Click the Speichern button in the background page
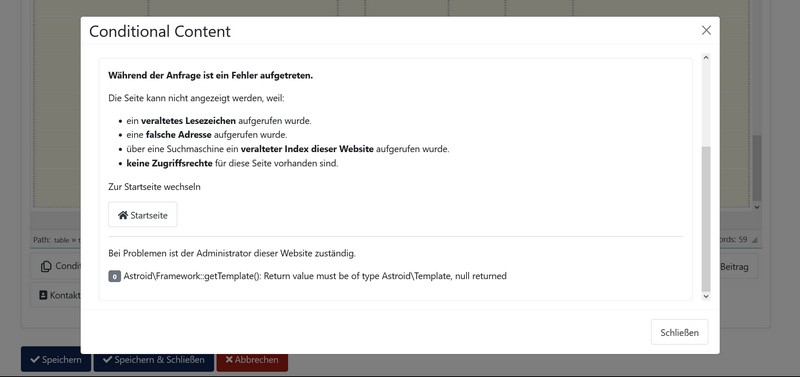The image size is (800, 377). point(56,360)
